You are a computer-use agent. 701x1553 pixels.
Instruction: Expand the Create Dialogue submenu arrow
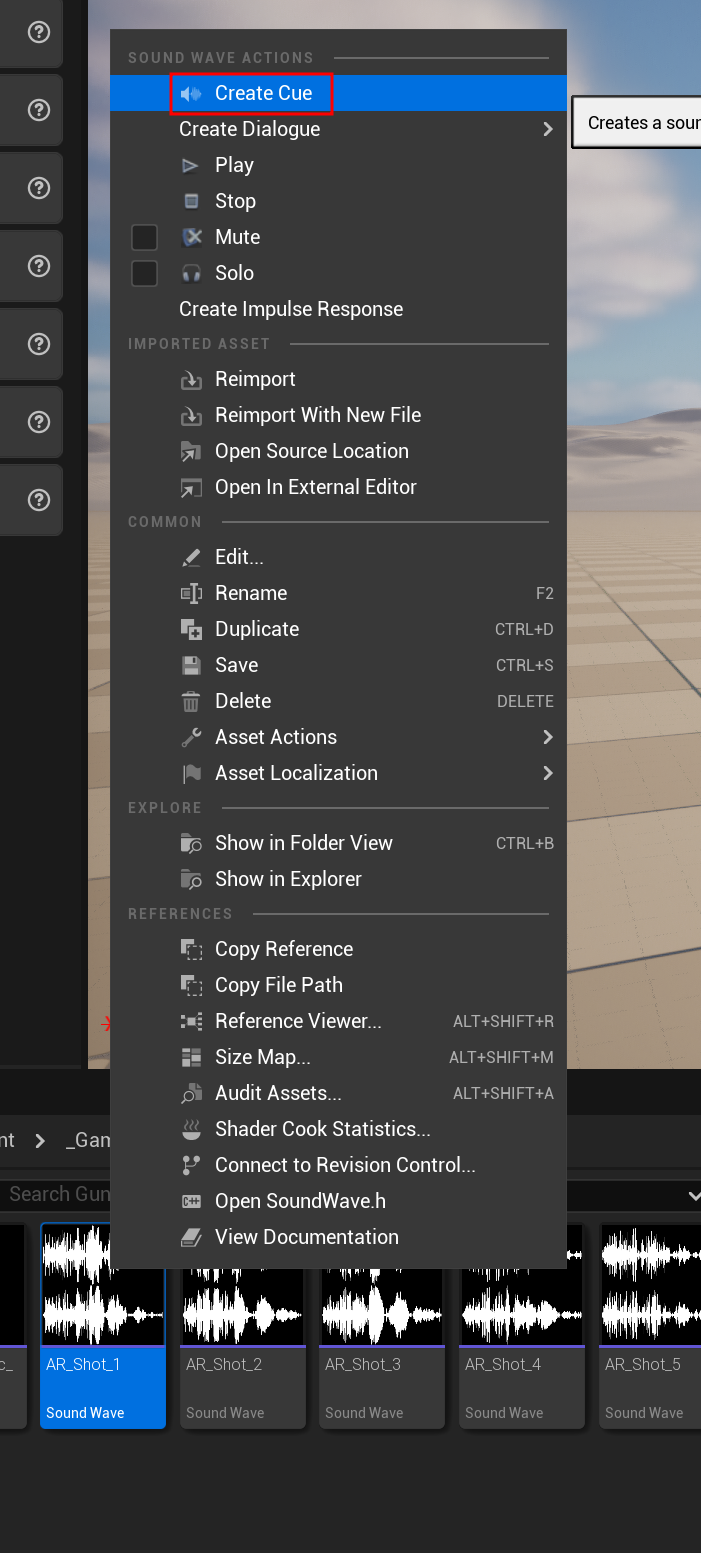coord(548,130)
